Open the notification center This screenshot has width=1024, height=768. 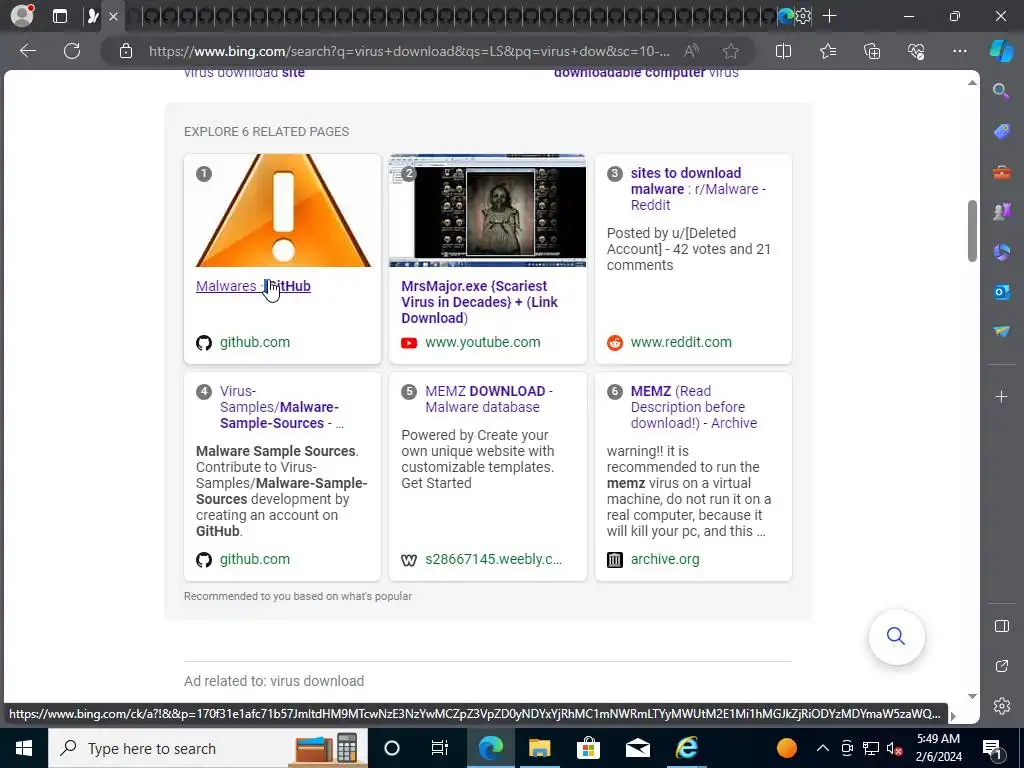[992, 748]
